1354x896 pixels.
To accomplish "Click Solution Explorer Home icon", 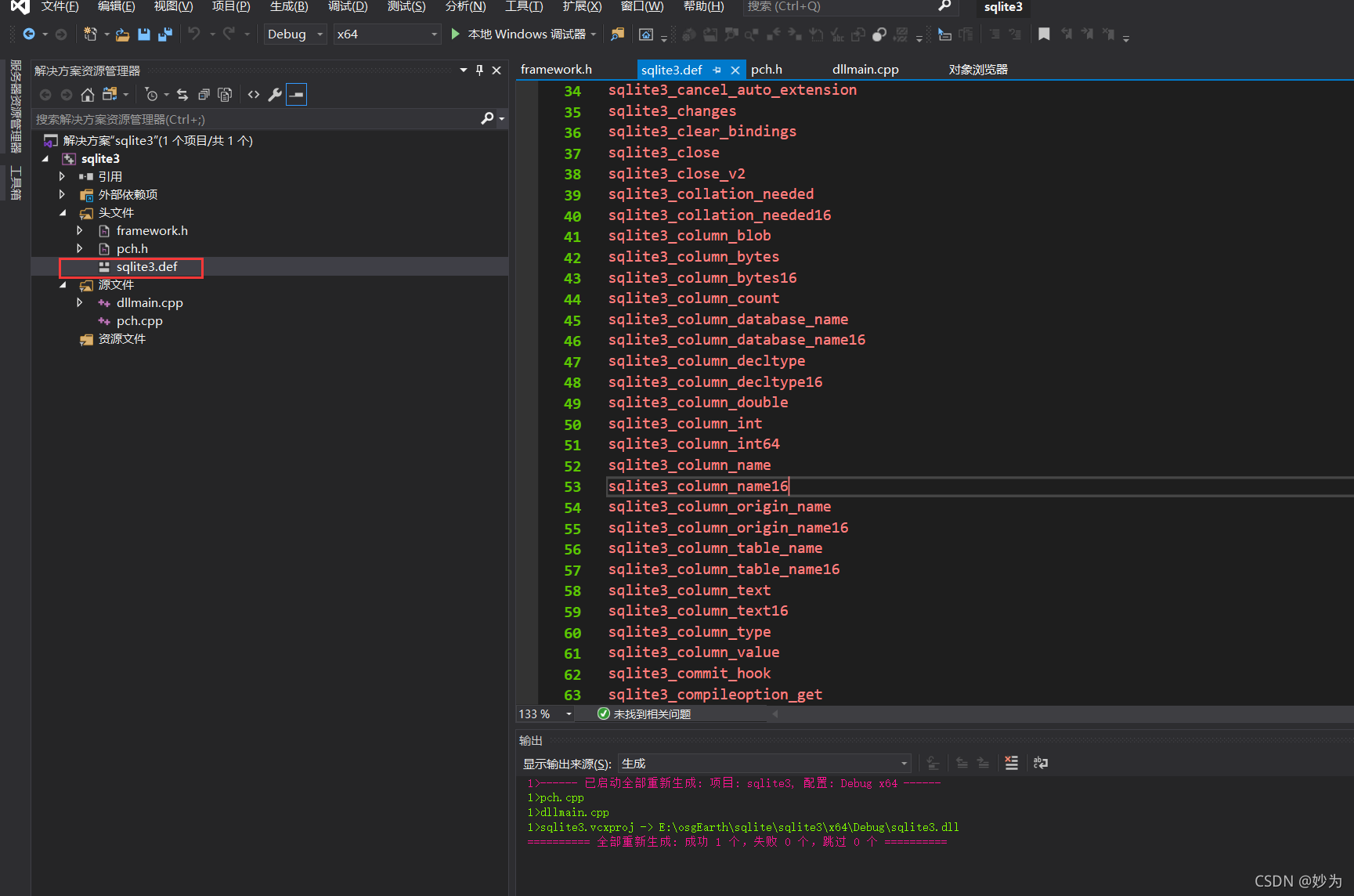I will pos(88,95).
